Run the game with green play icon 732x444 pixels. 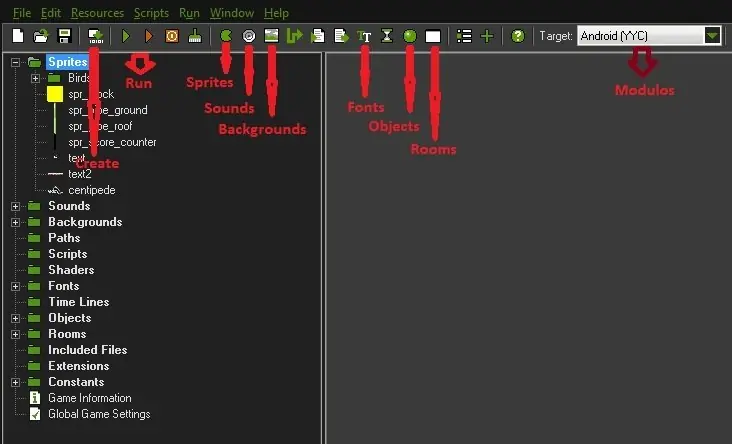126,36
